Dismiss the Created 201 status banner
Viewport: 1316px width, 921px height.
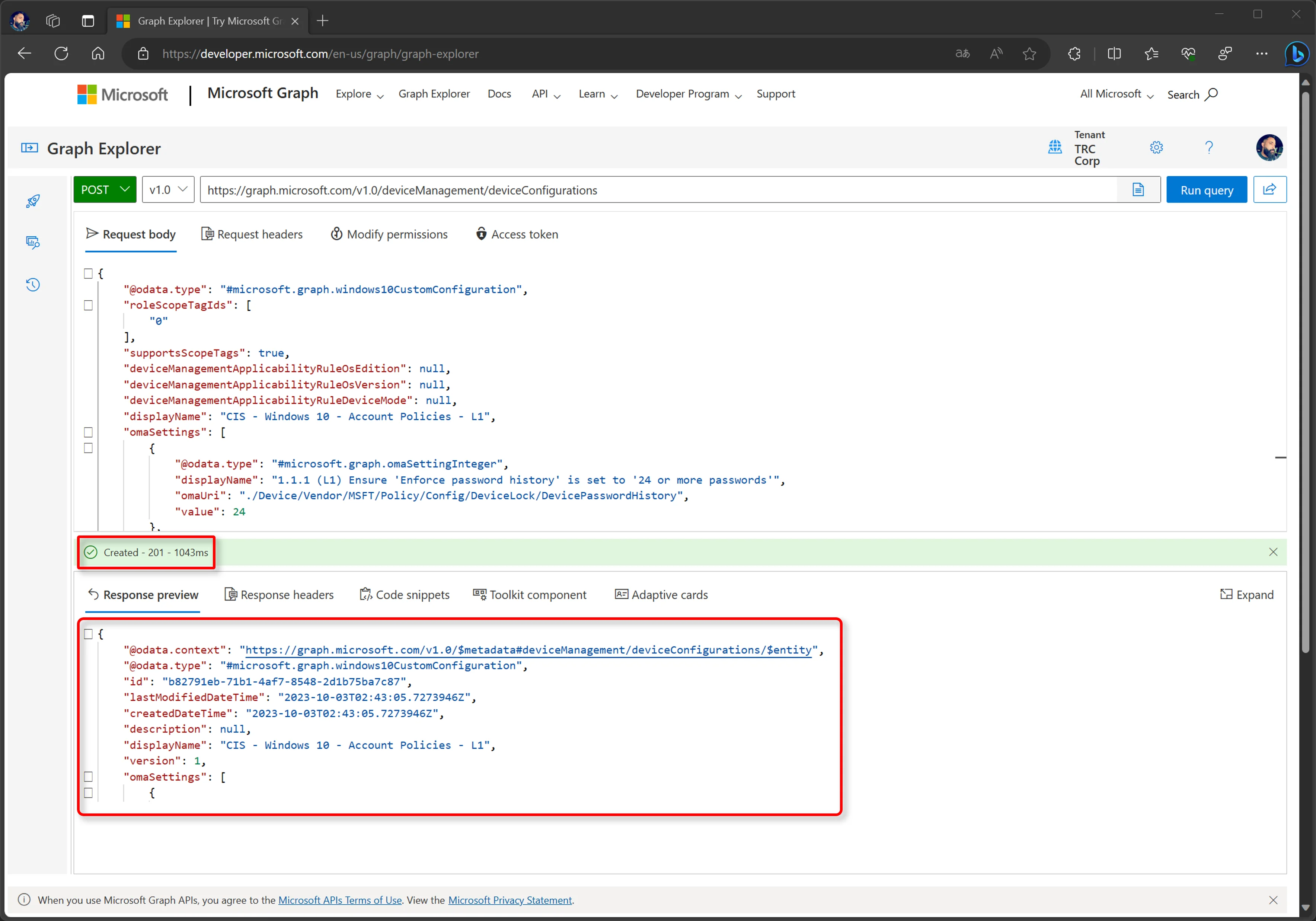pos(1273,552)
